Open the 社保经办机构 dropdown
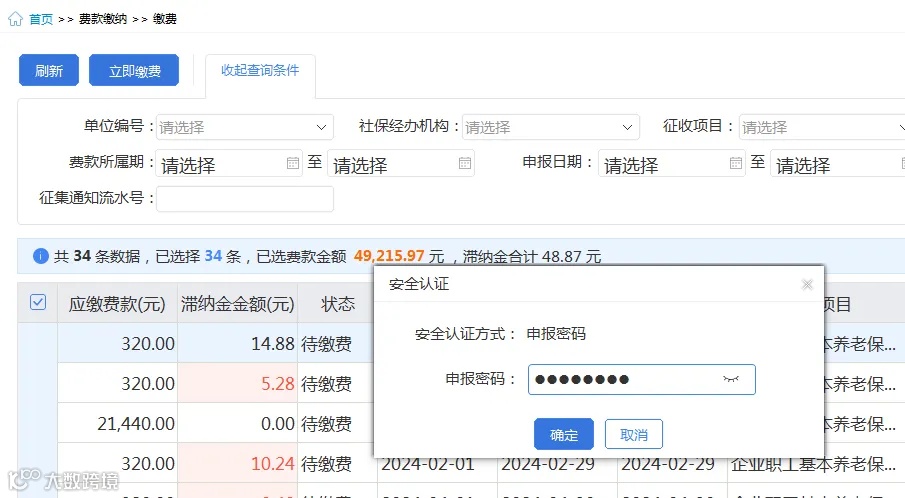Screen dimensions: 905x498 pyautogui.click(x=551, y=127)
